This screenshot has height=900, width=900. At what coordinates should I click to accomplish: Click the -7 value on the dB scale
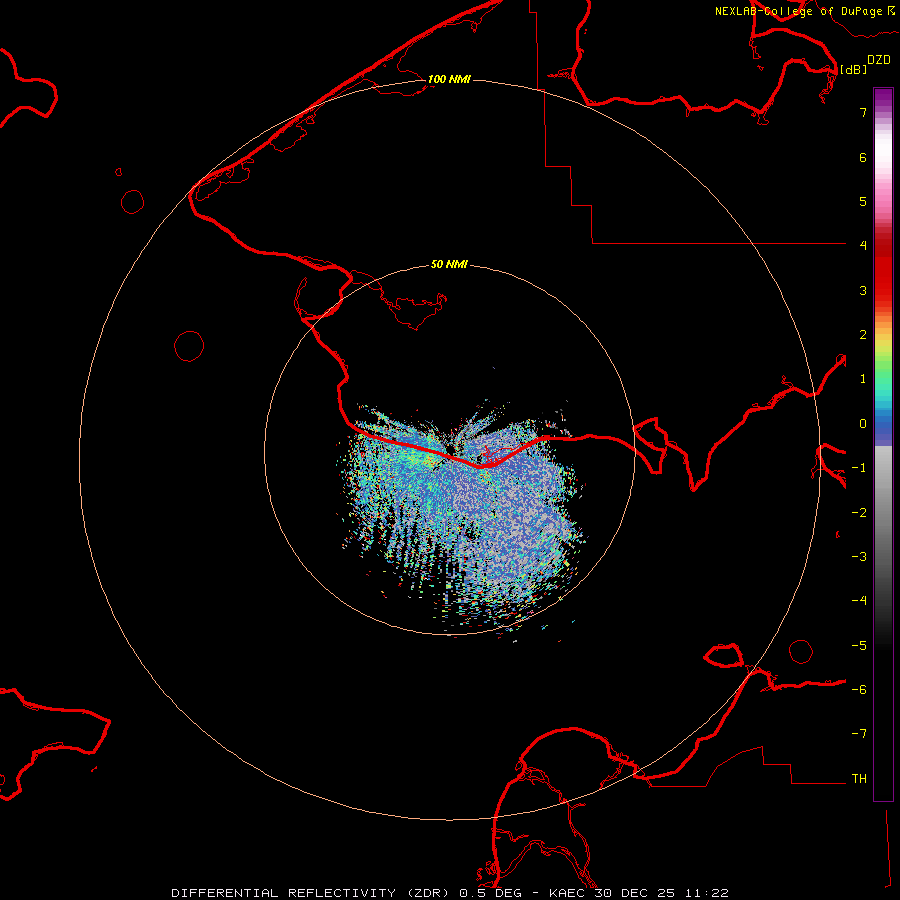(x=859, y=734)
